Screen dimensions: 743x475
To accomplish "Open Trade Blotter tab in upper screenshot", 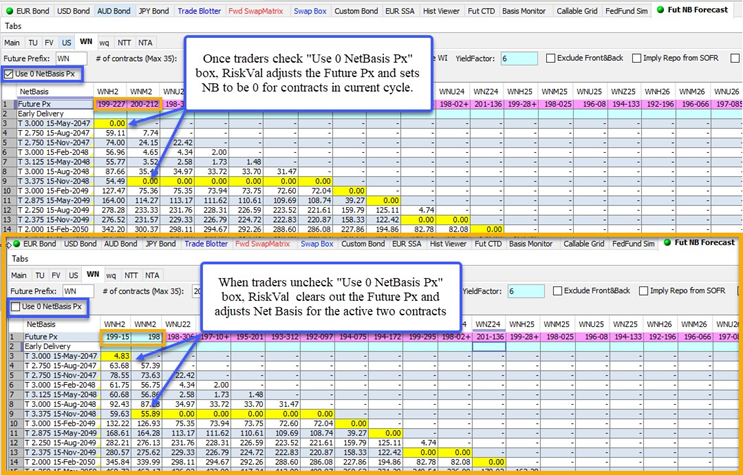I will (199, 10).
